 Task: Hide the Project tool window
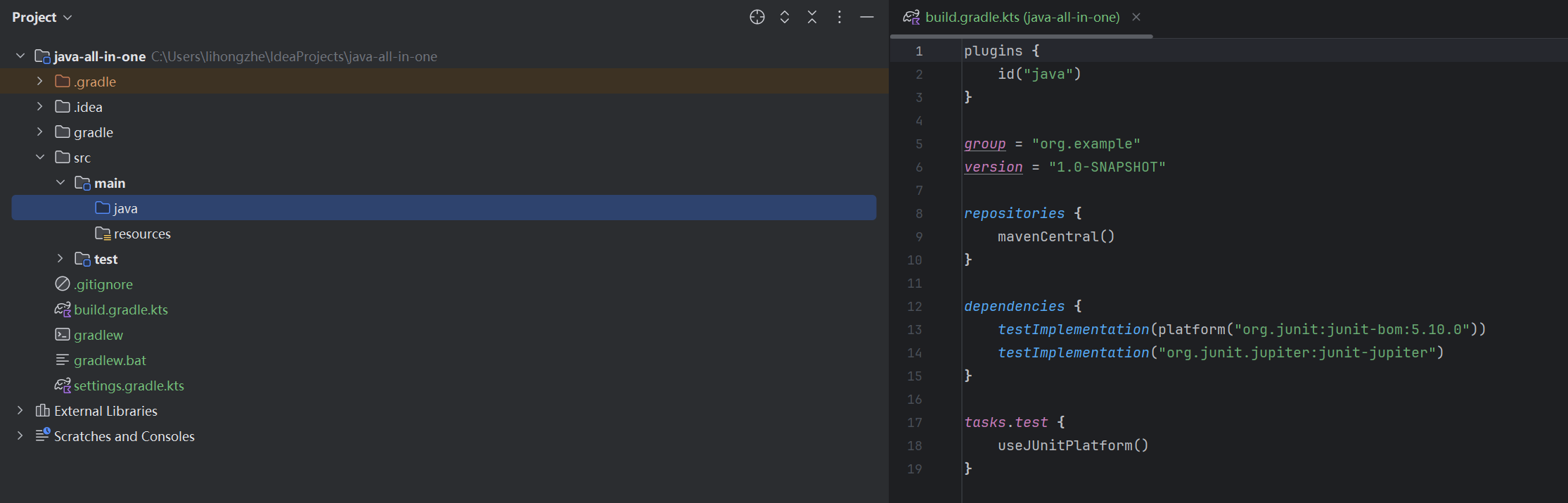[x=867, y=18]
